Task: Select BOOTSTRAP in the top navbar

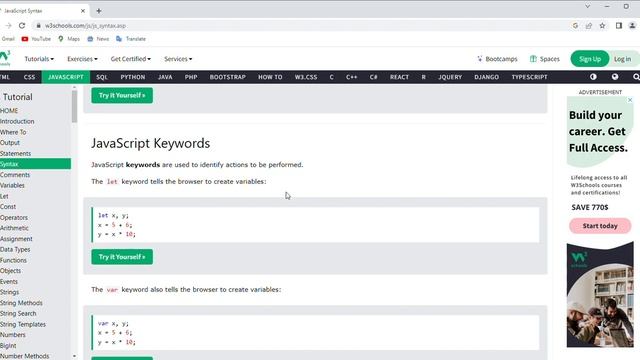Action: (227, 77)
